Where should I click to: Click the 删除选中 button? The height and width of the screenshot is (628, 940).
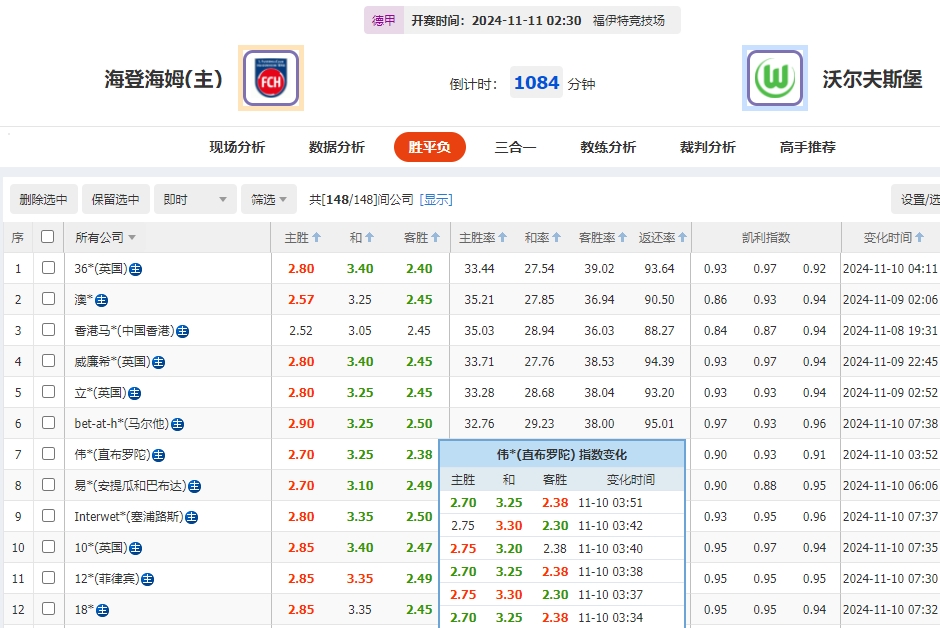click(x=44, y=199)
